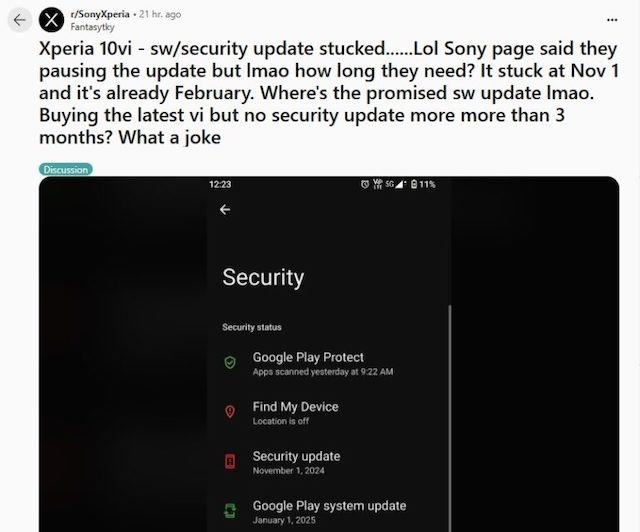
Task: Click the battery icon showing 11%
Action: click(414, 184)
